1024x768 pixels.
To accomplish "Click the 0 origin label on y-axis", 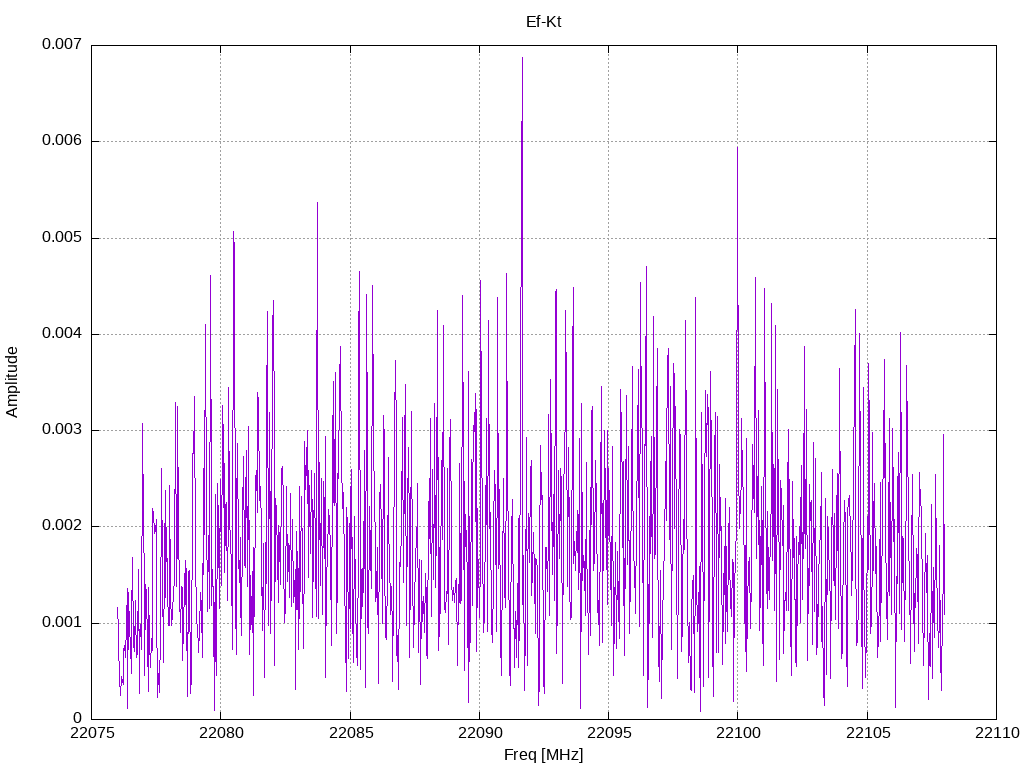I will tap(76, 718).
